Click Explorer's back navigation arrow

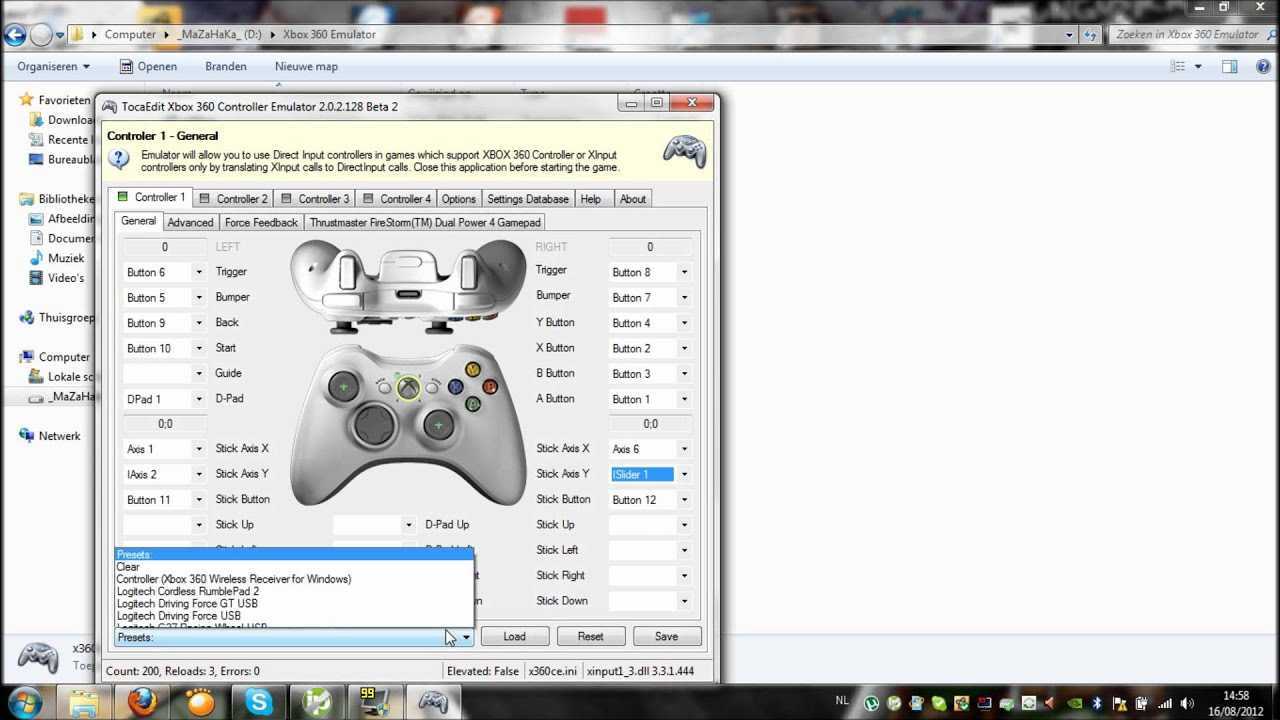[x=15, y=35]
